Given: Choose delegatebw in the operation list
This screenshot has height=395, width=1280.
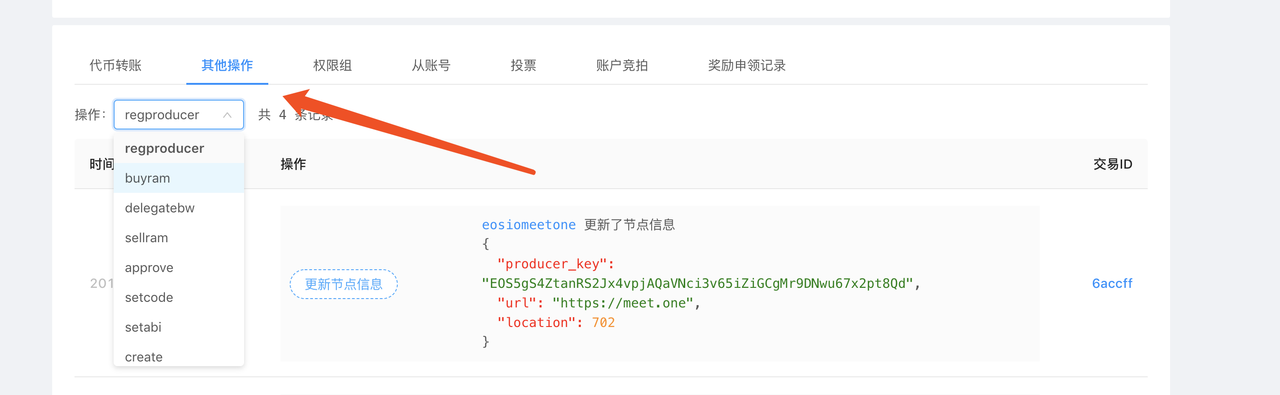Looking at the screenshot, I should [x=179, y=208].
